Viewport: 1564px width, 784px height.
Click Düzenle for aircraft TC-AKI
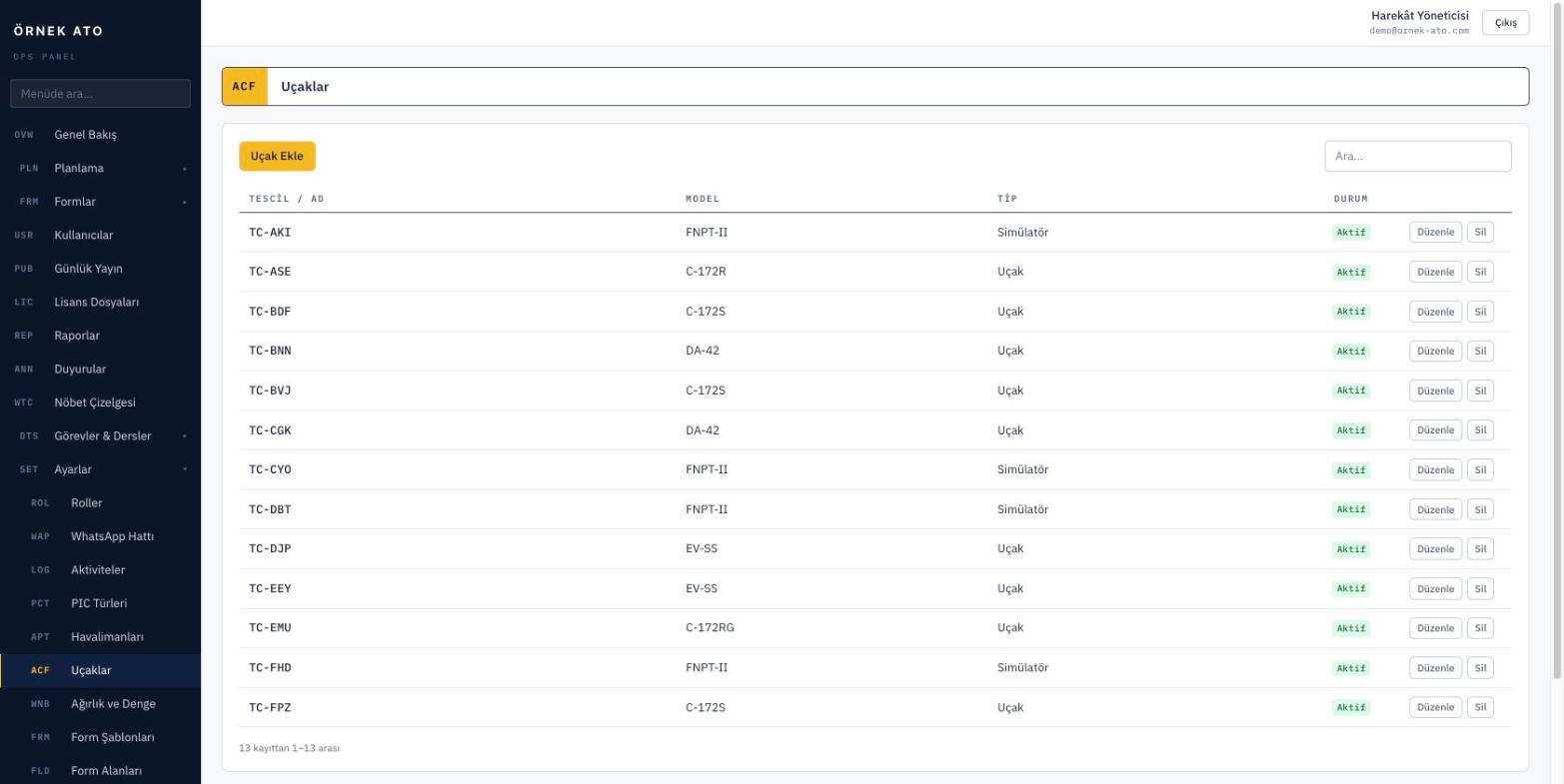1435,232
